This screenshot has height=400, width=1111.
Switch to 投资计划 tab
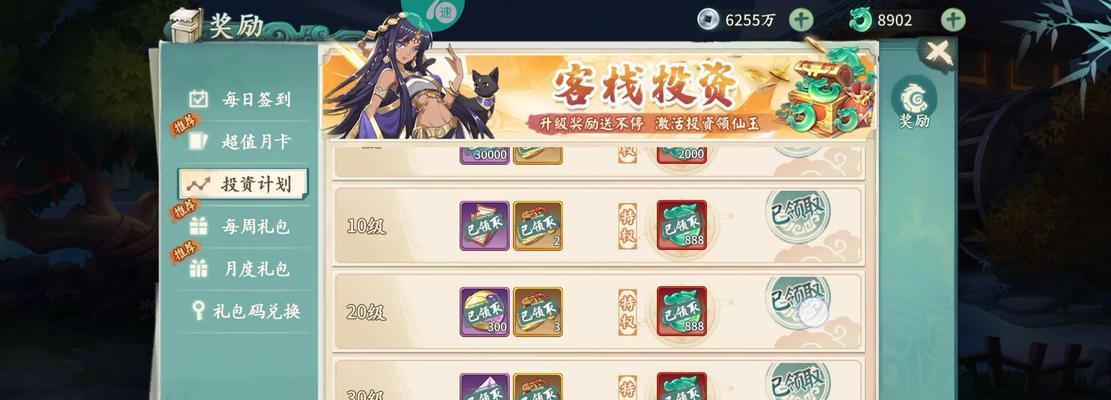[242, 184]
